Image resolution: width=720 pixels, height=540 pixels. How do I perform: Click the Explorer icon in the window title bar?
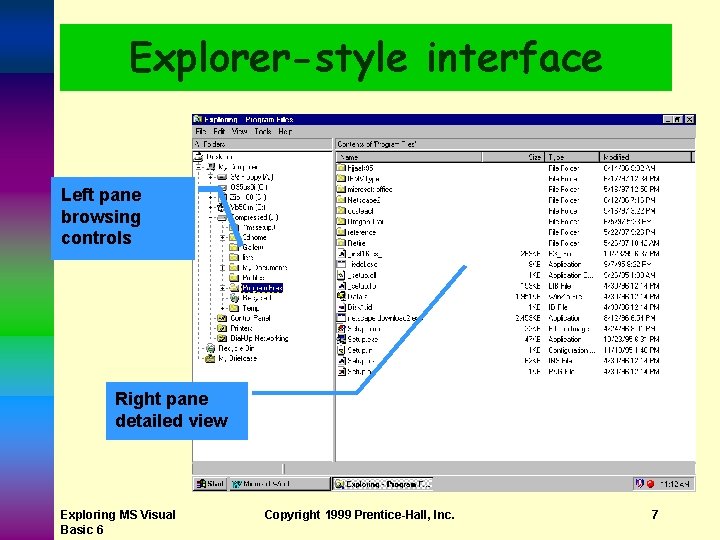(x=198, y=119)
